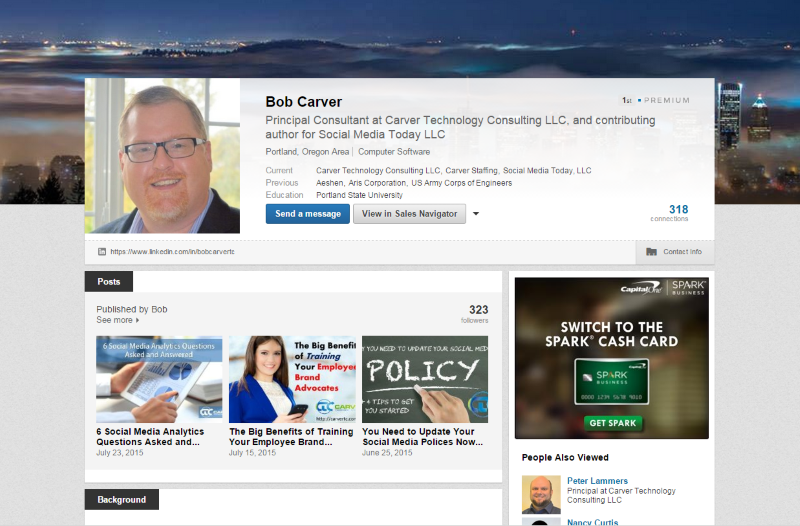Click the linkedin.com/in/bobcarver profile URL
The height and width of the screenshot is (526, 800).
pos(172,252)
